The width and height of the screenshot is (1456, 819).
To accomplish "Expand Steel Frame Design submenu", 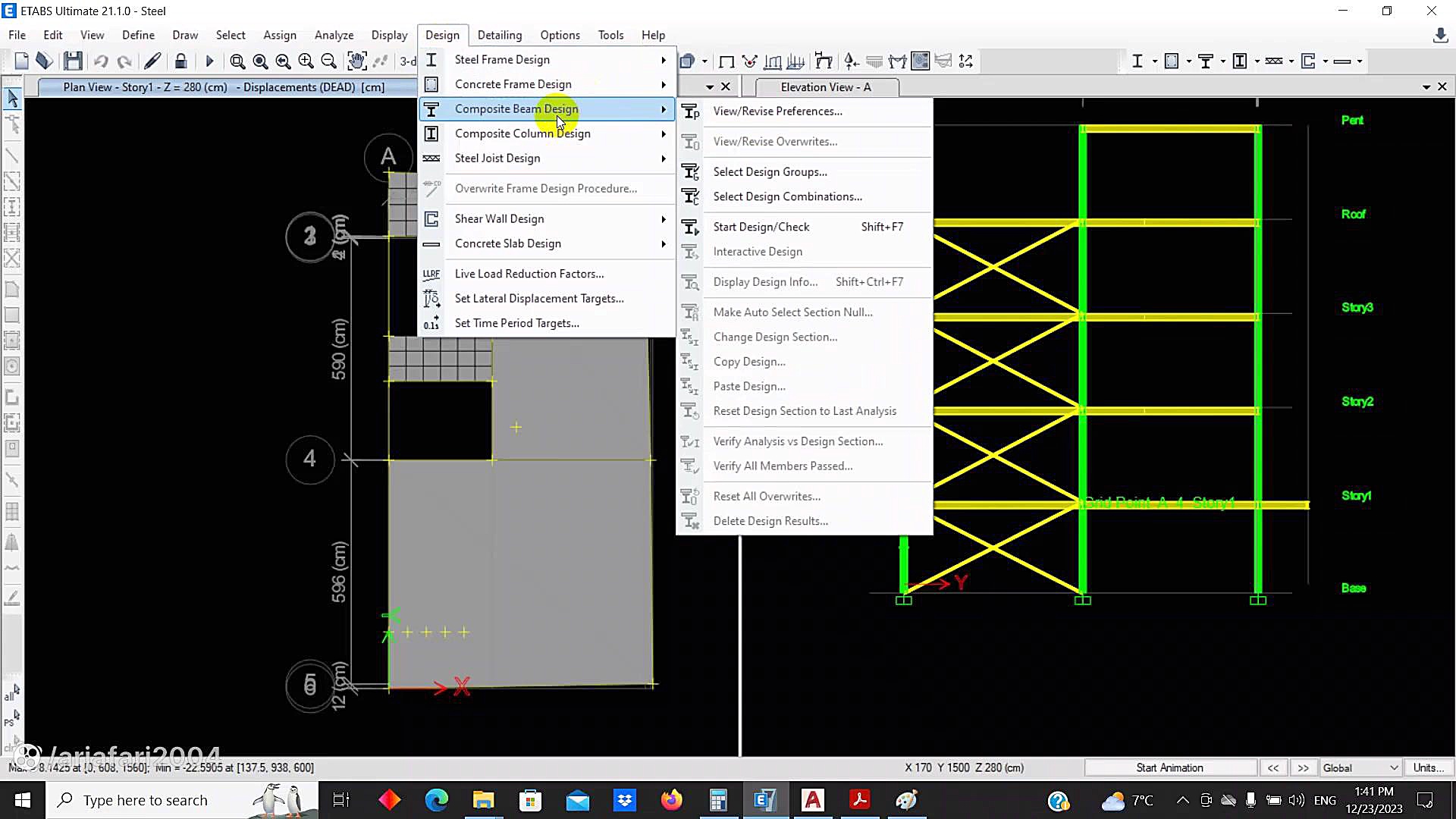I will (546, 59).
